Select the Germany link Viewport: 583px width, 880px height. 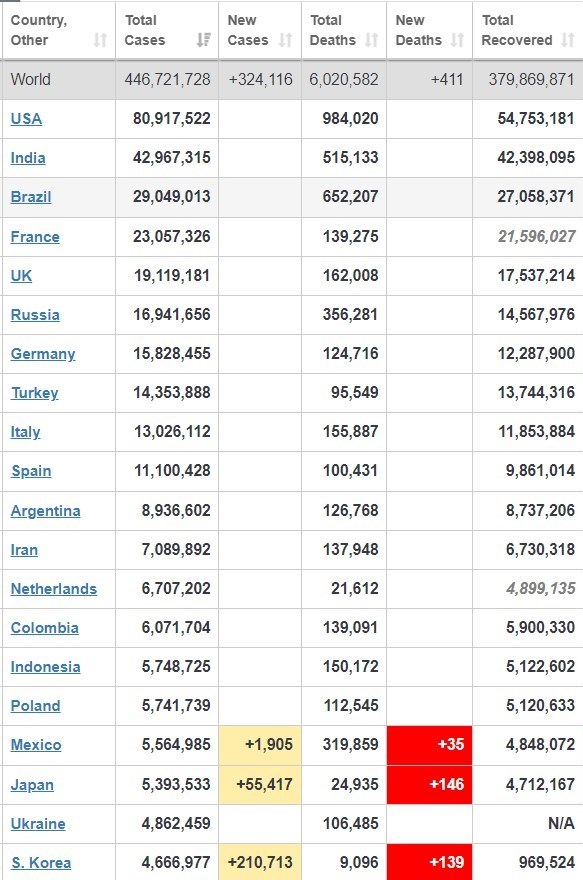pyautogui.click(x=43, y=354)
